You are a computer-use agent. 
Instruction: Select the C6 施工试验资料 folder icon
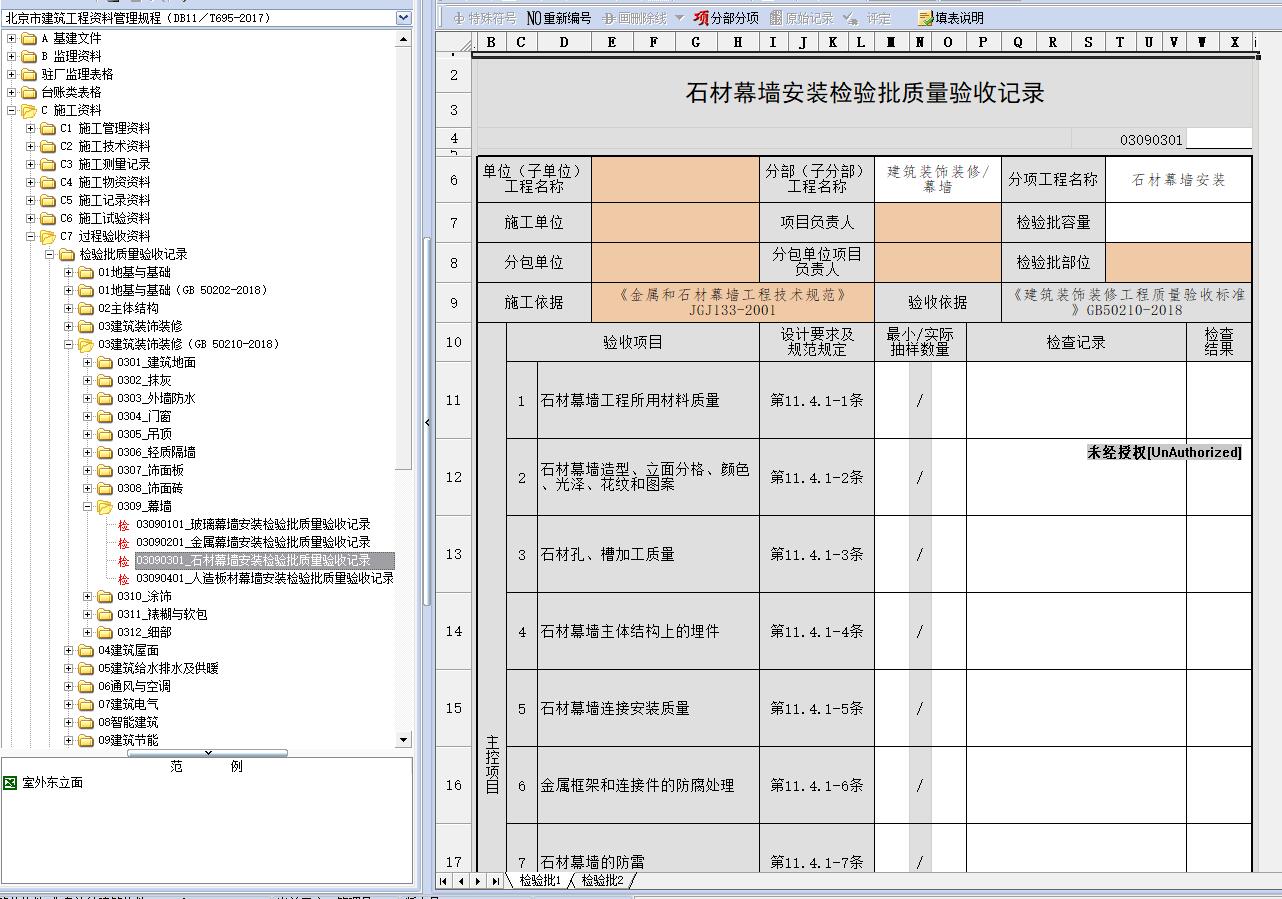[x=48, y=218]
